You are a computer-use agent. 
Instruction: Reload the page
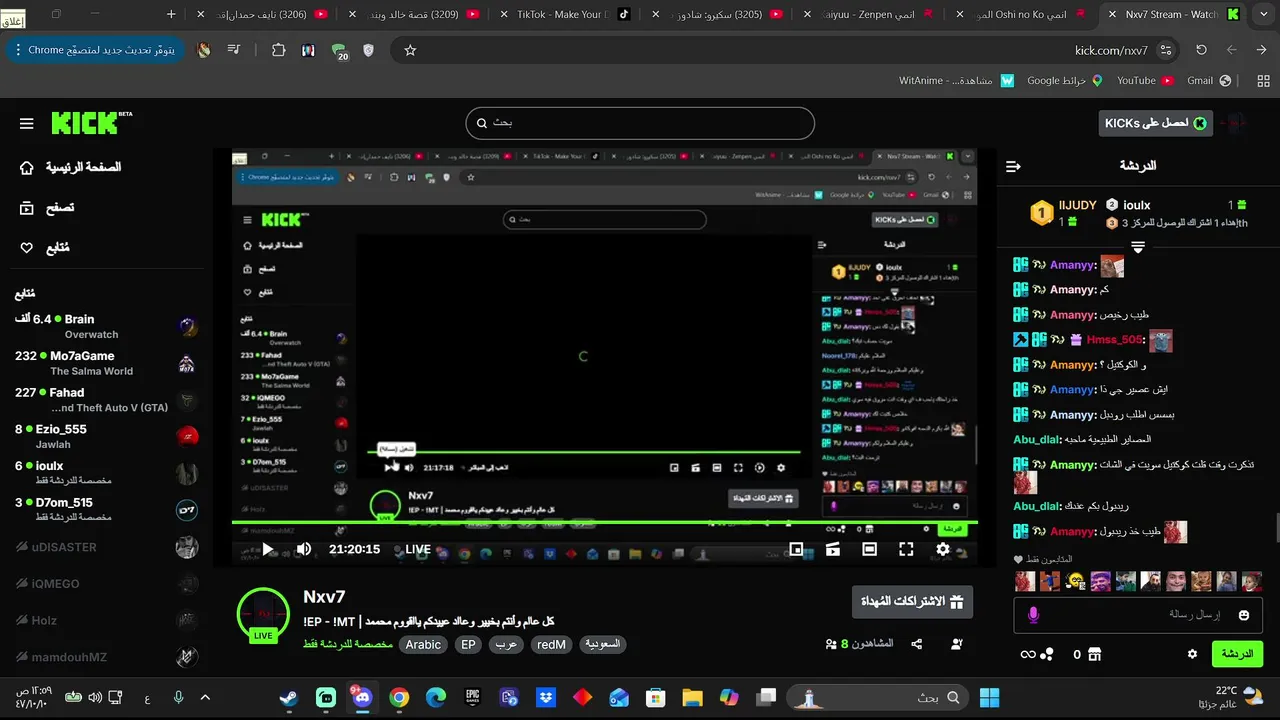1201,50
